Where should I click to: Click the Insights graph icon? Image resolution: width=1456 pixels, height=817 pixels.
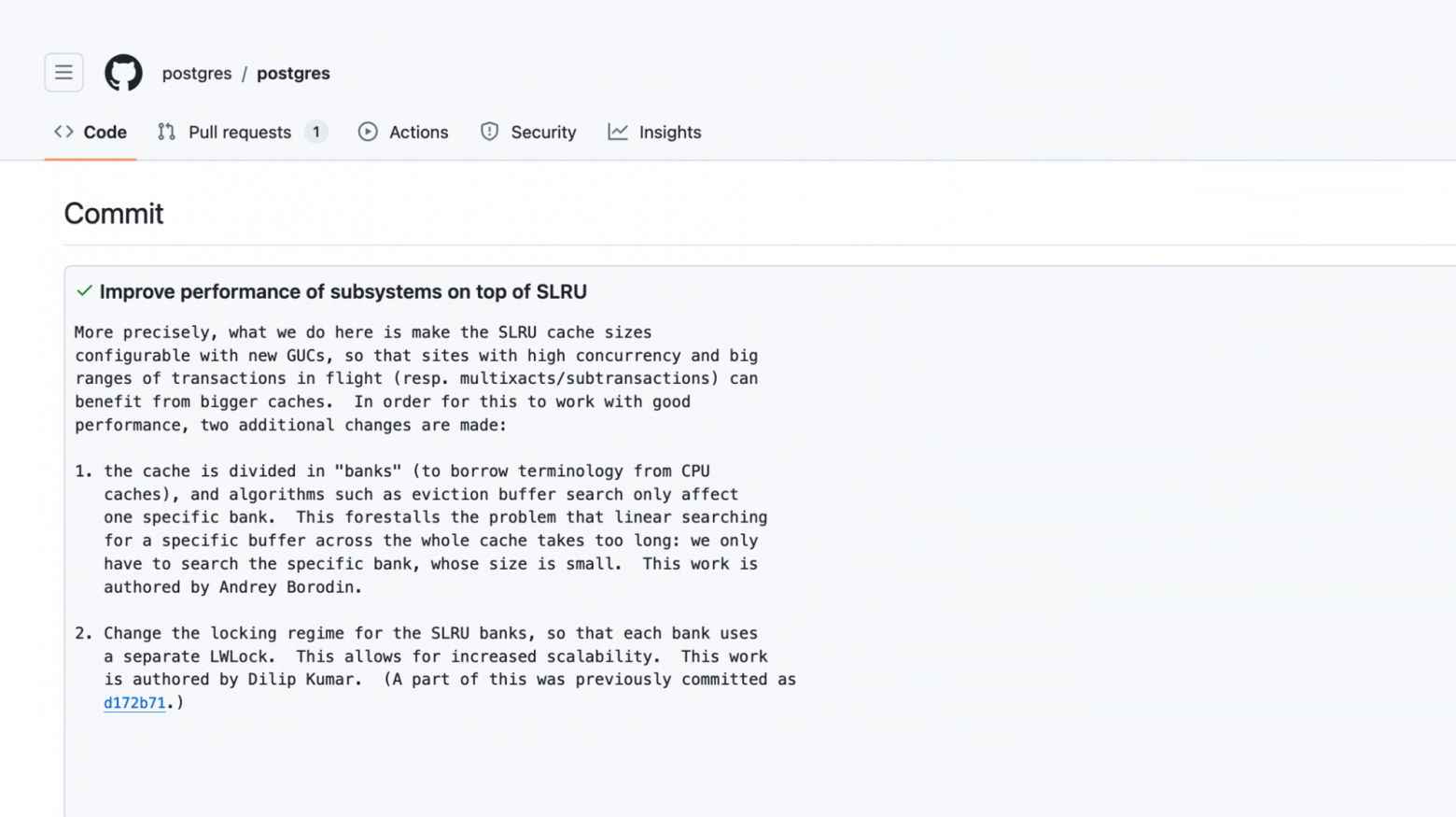pyautogui.click(x=618, y=133)
